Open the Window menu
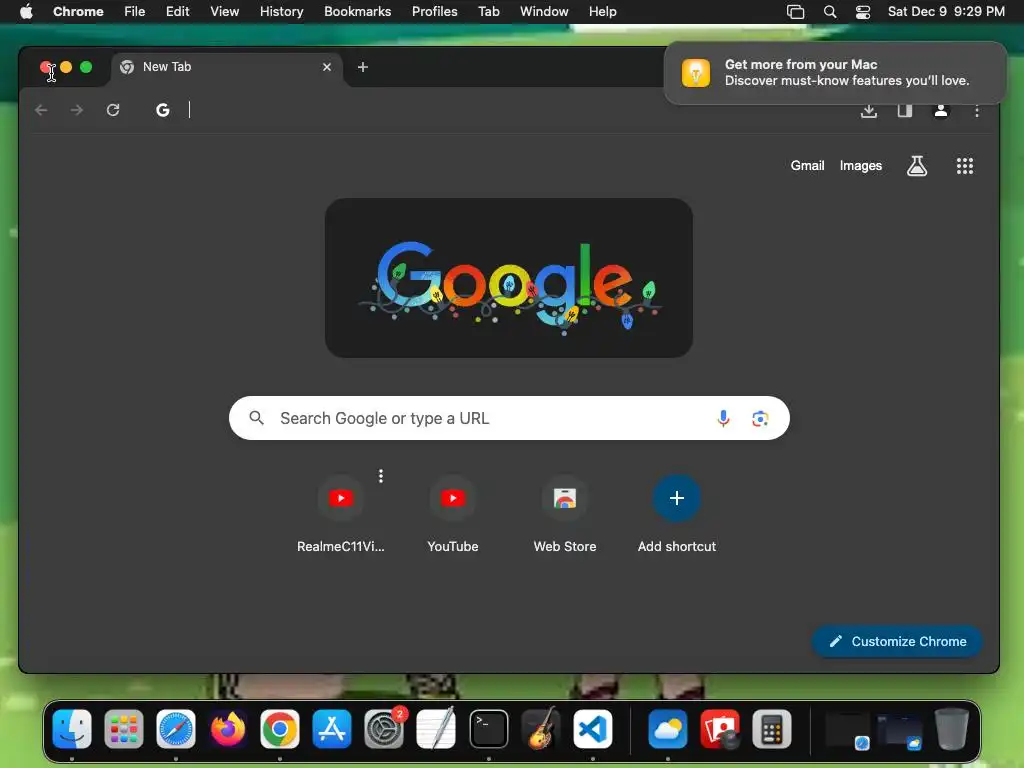Viewport: 1024px width, 768px height. tap(544, 11)
